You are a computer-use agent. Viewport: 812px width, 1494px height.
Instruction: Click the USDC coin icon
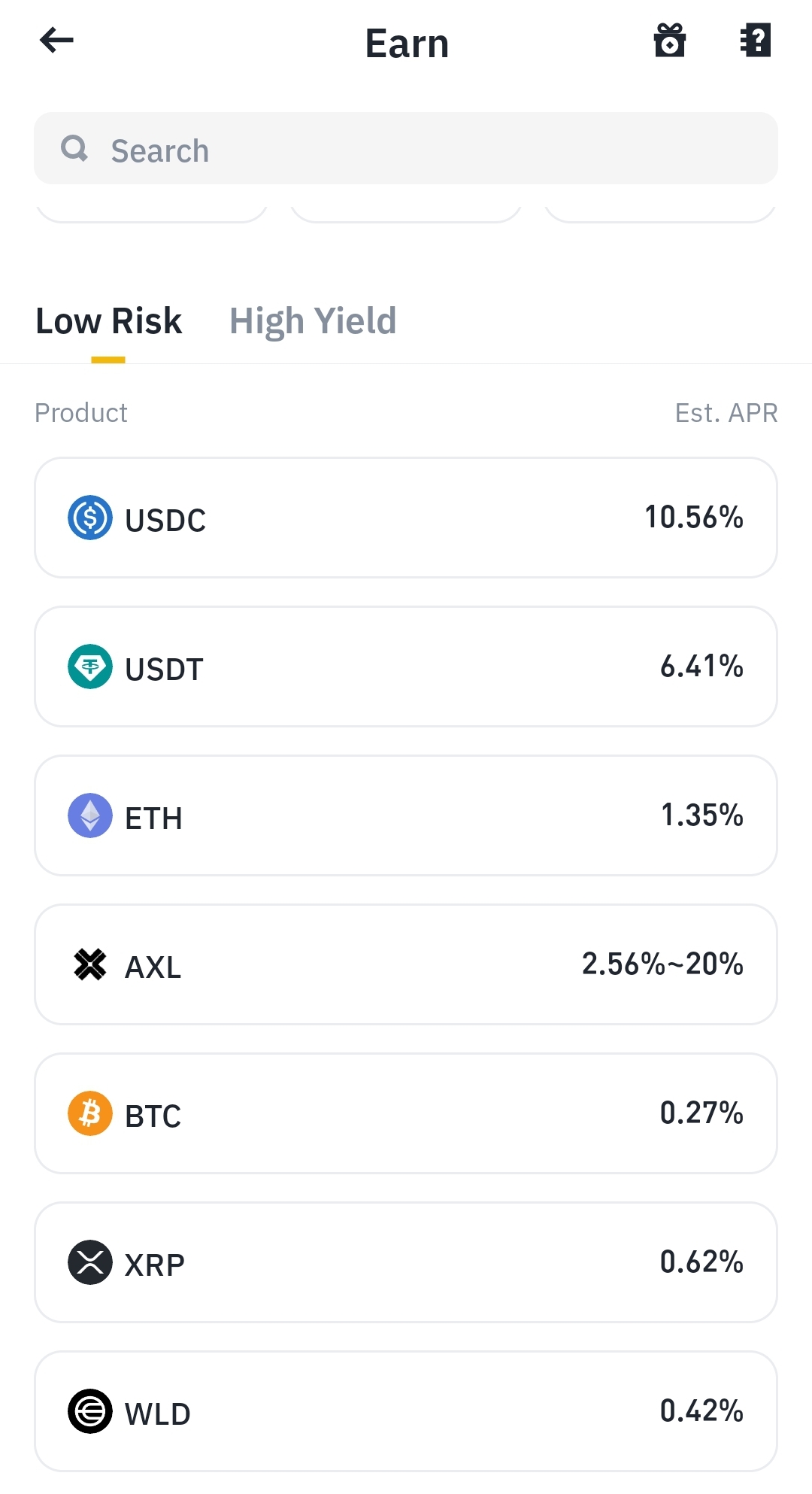pyautogui.click(x=90, y=518)
